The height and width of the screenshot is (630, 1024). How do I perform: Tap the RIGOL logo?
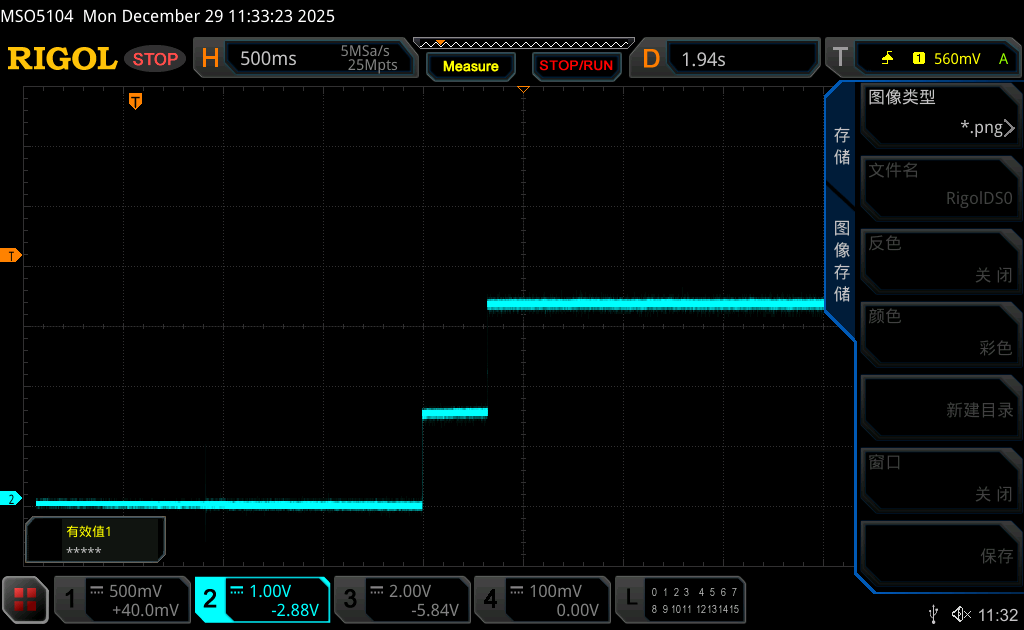point(62,59)
